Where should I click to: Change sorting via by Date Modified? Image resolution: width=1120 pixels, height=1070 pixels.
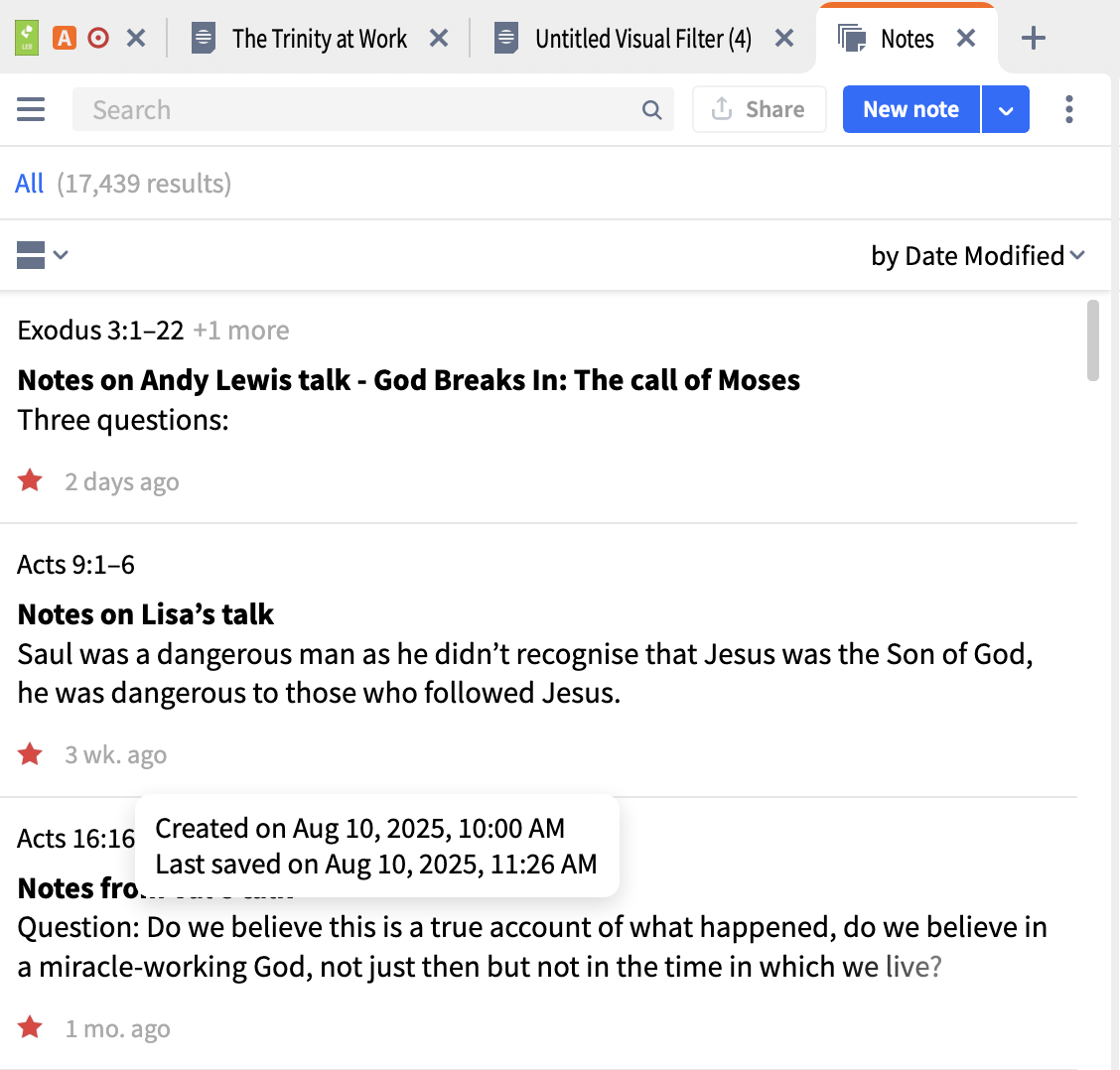[978, 256]
